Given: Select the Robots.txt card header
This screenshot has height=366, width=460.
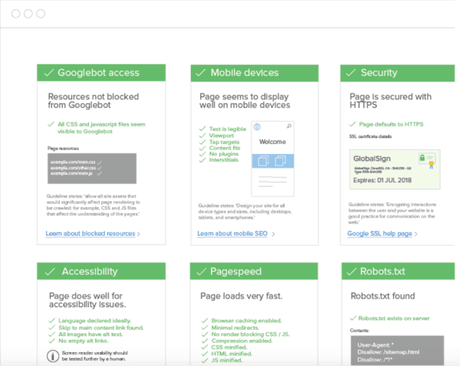Looking at the screenshot, I should [398, 271].
